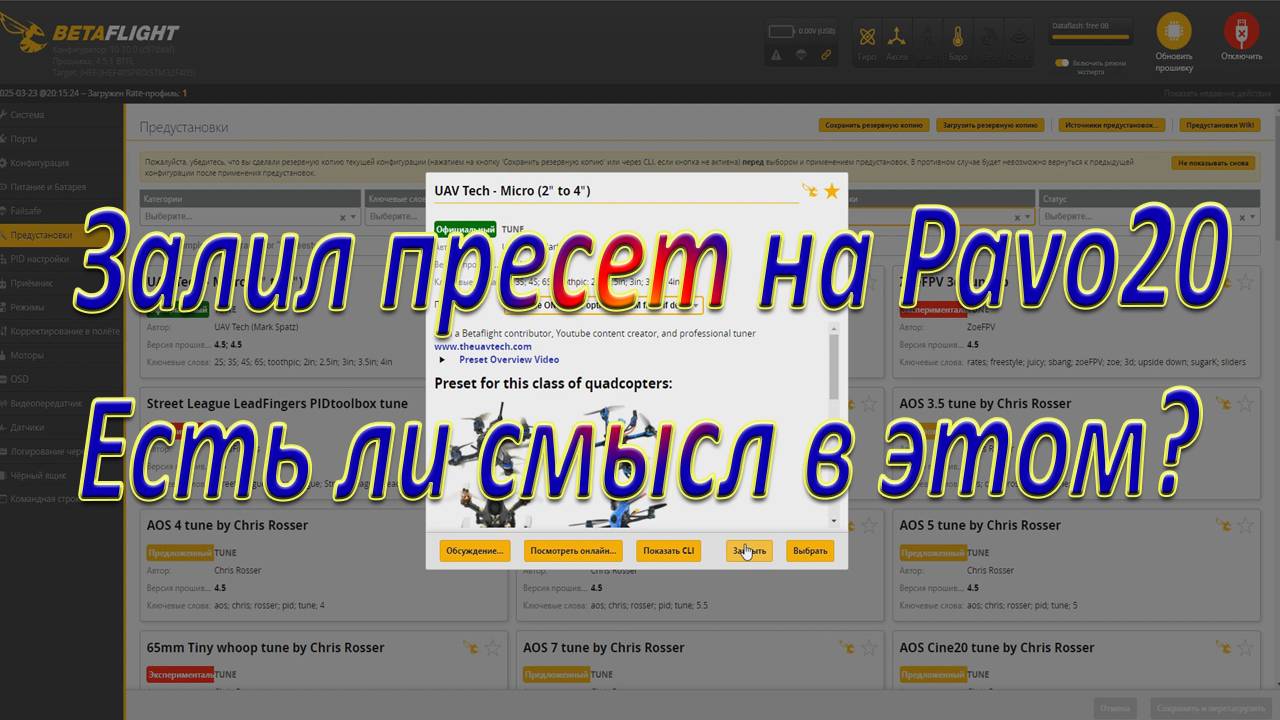
Task: Clear the Статус selection with the x
Action: pos(1241,217)
